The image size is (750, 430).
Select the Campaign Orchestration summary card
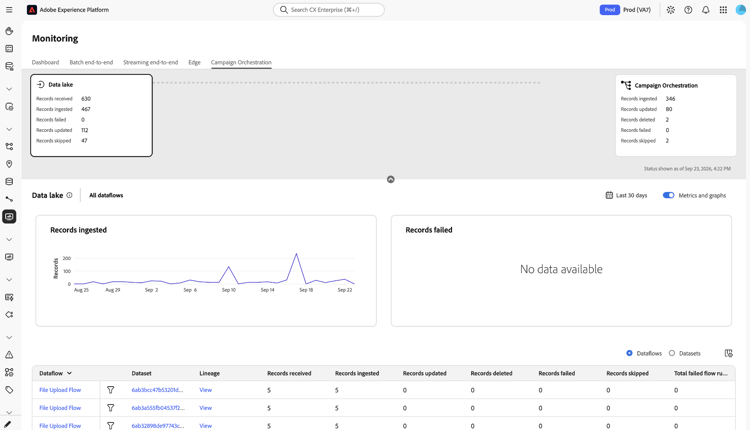coord(676,115)
